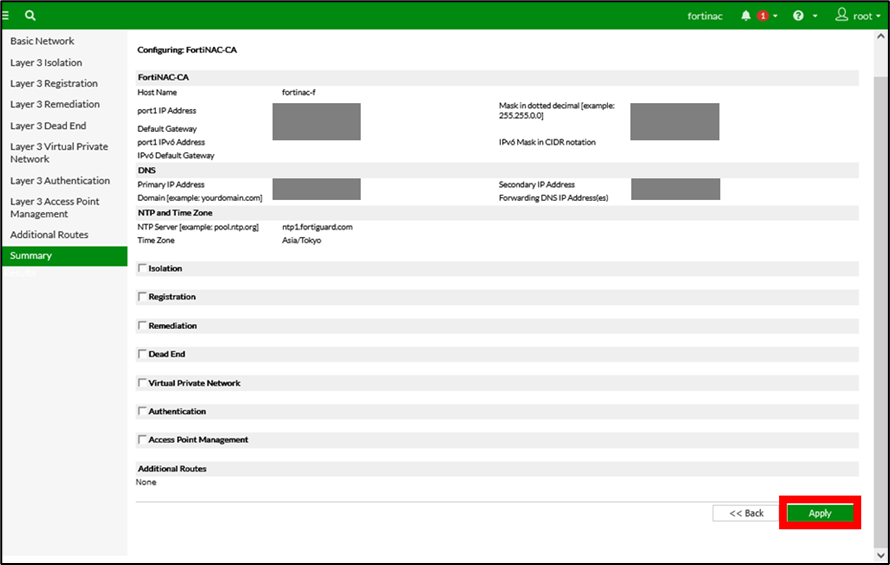
Task: Expand the notifications dropdown arrow
Action: pyautogui.click(x=775, y=16)
